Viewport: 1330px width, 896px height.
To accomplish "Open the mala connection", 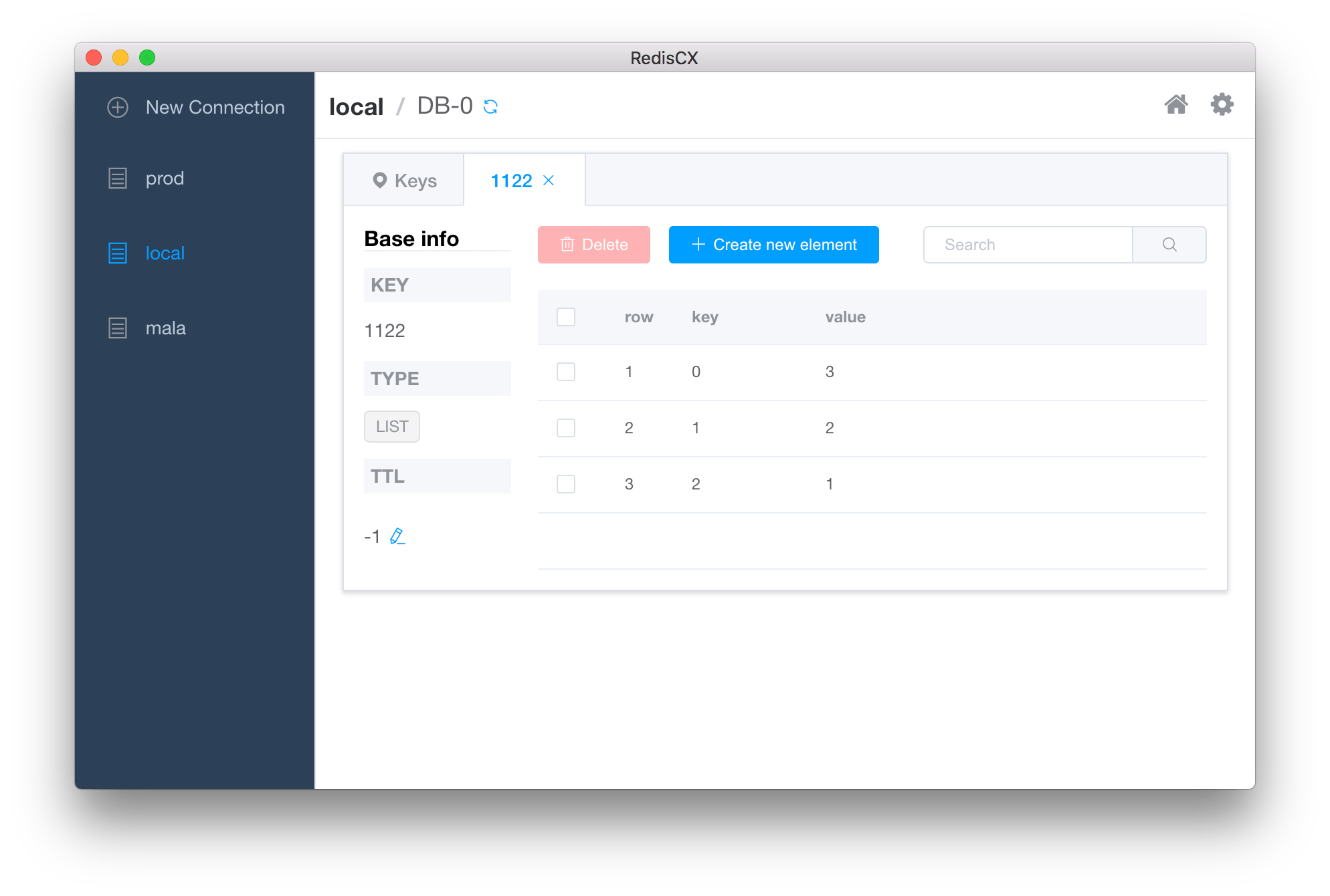I will click(x=165, y=328).
